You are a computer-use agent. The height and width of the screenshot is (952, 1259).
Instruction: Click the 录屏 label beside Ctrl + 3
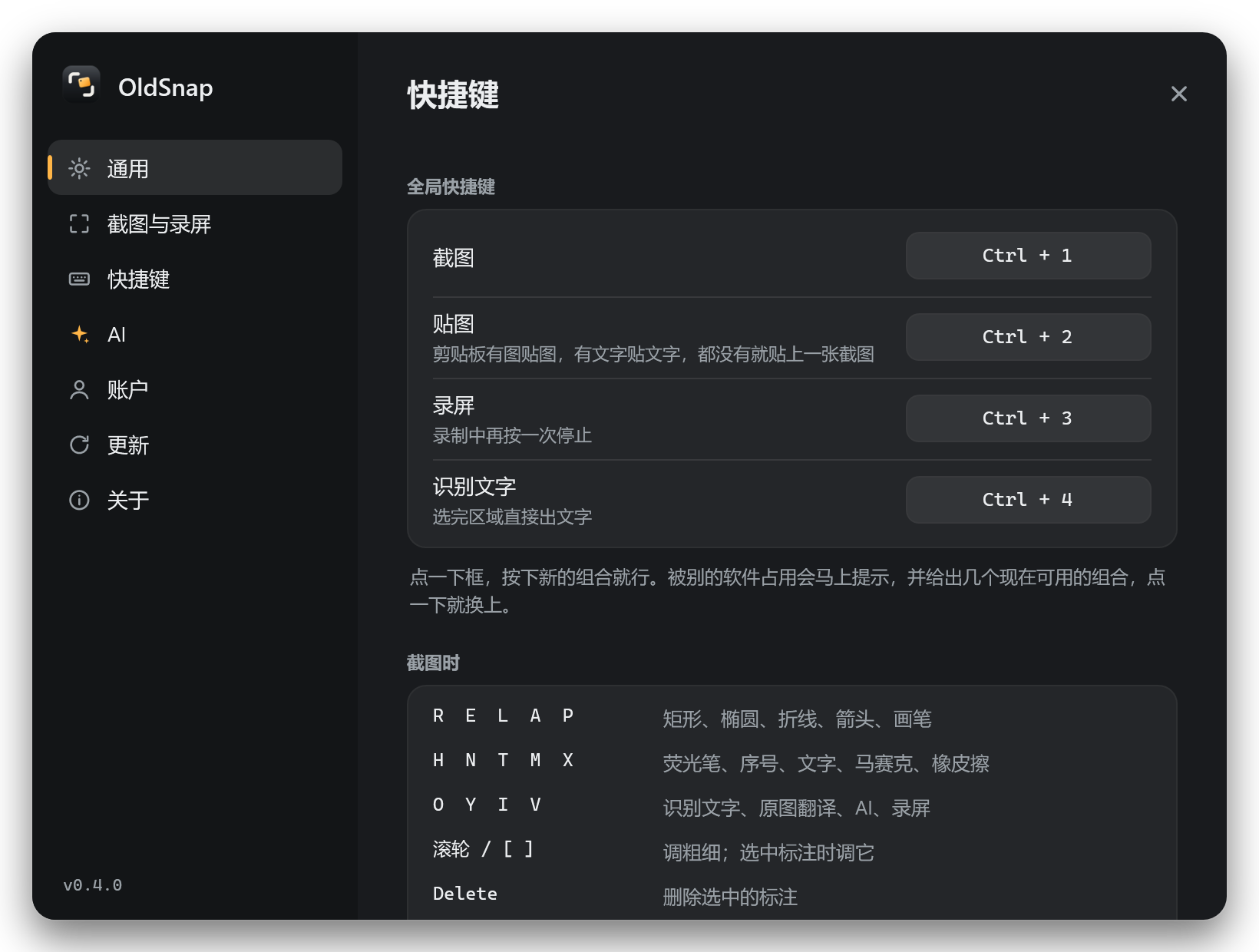pyautogui.click(x=453, y=405)
